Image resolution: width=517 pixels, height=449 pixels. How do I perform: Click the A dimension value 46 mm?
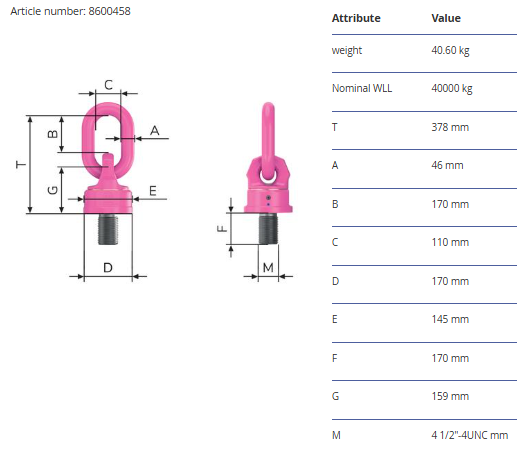tap(447, 165)
